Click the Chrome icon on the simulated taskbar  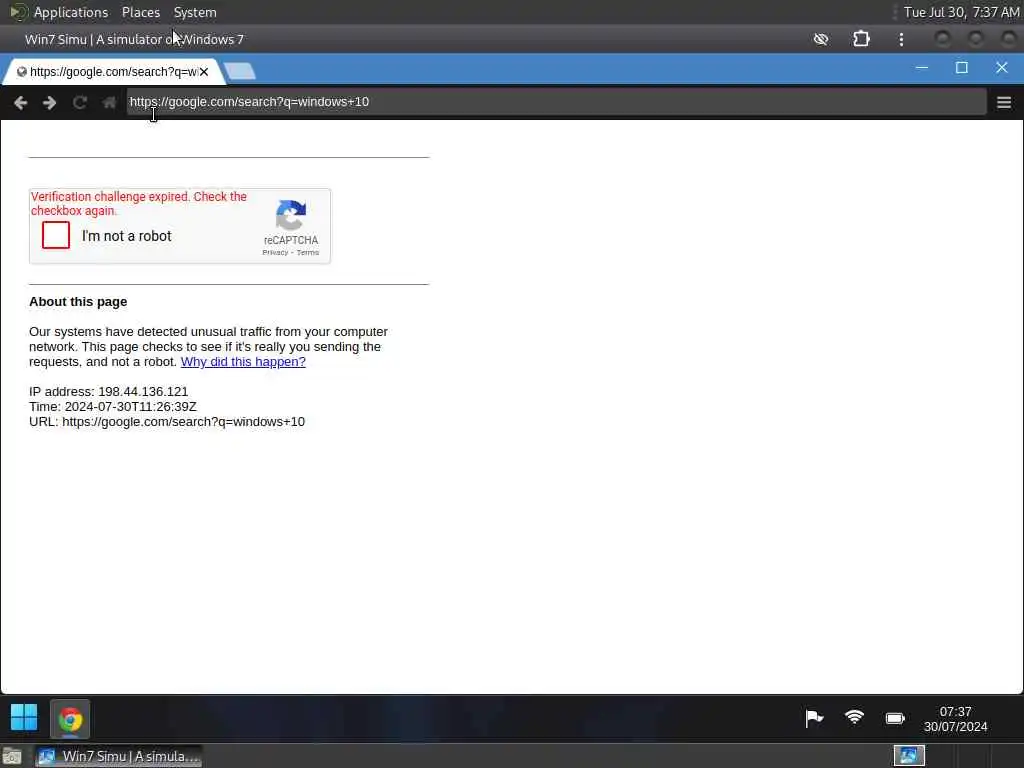click(x=71, y=720)
